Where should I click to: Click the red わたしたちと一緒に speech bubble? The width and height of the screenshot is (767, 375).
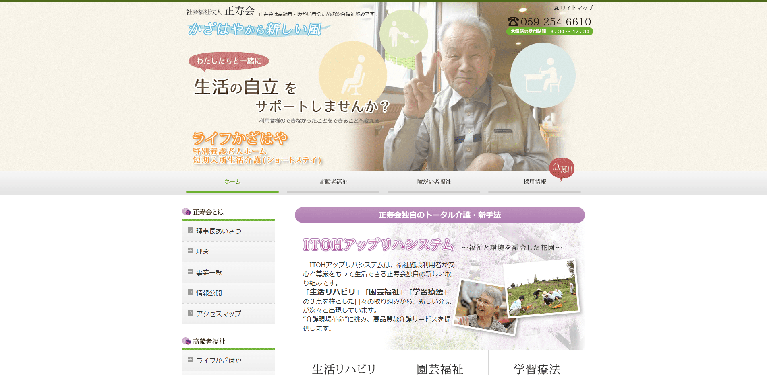click(229, 62)
